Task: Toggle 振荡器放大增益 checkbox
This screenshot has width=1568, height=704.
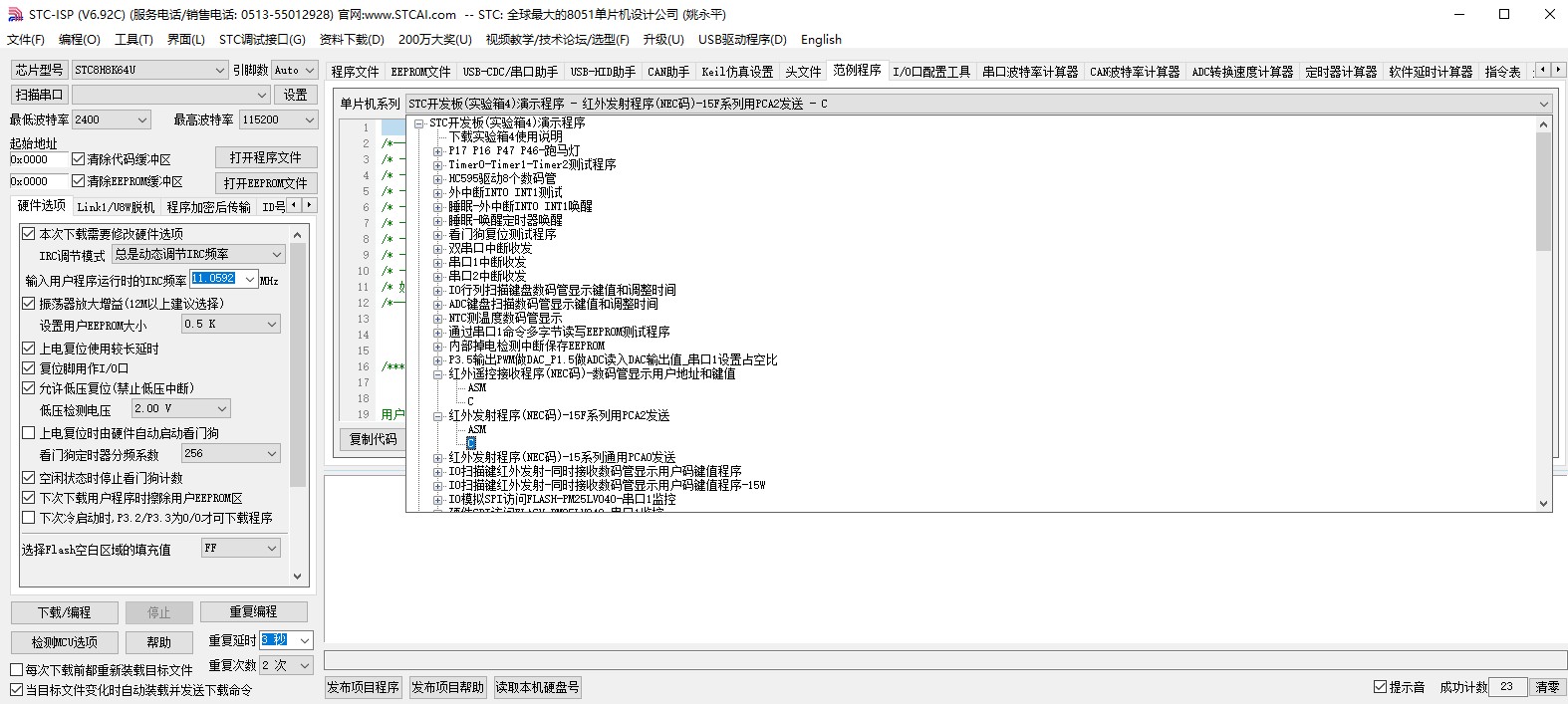Action: (x=29, y=304)
